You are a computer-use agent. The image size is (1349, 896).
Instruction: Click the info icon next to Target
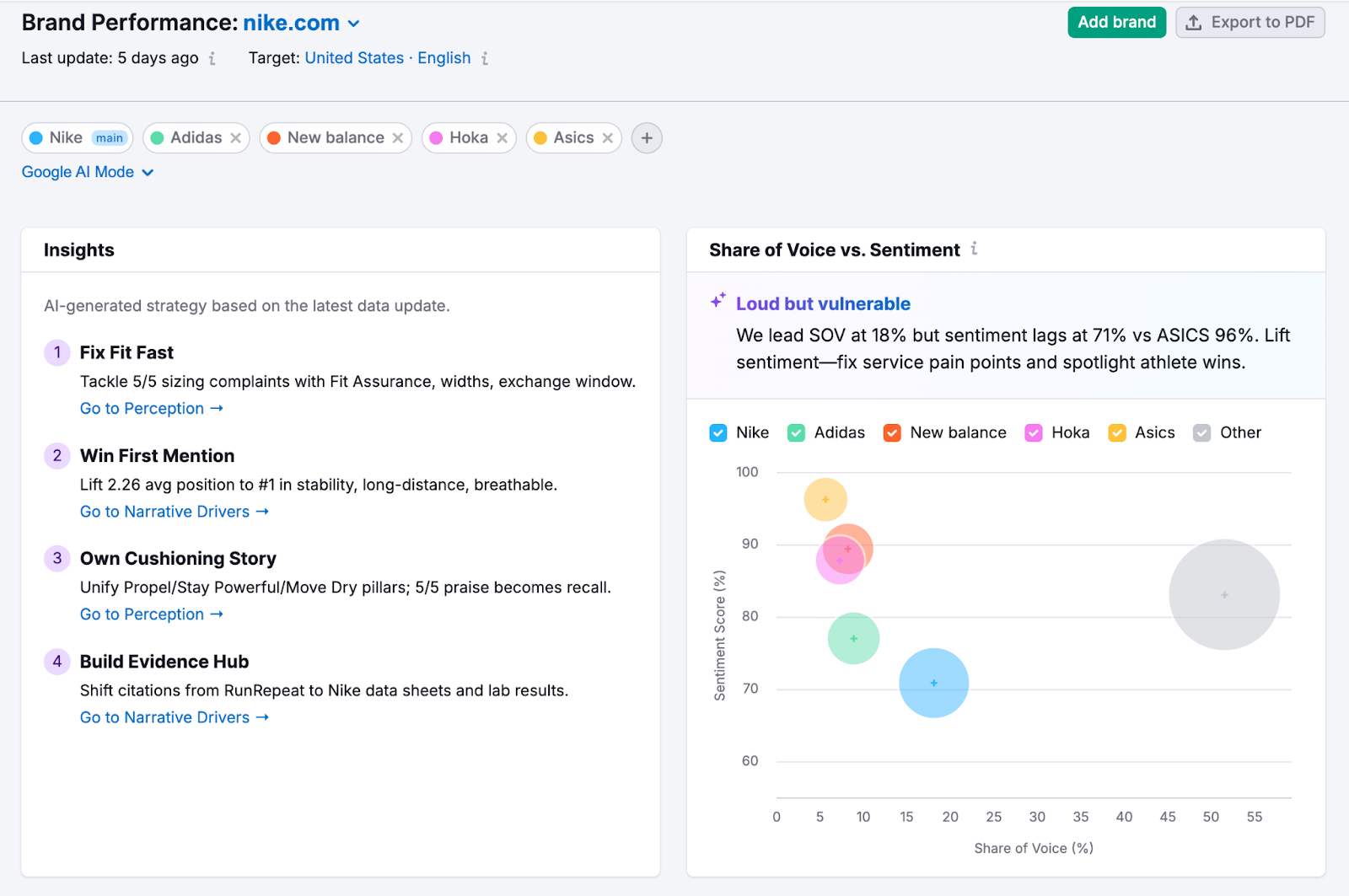click(x=486, y=58)
